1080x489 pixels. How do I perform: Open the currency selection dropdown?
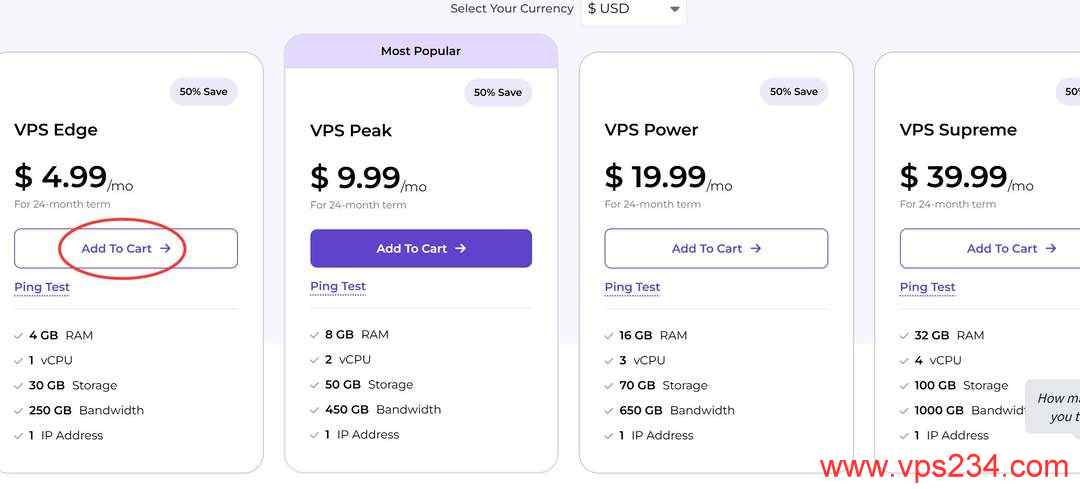tap(632, 9)
